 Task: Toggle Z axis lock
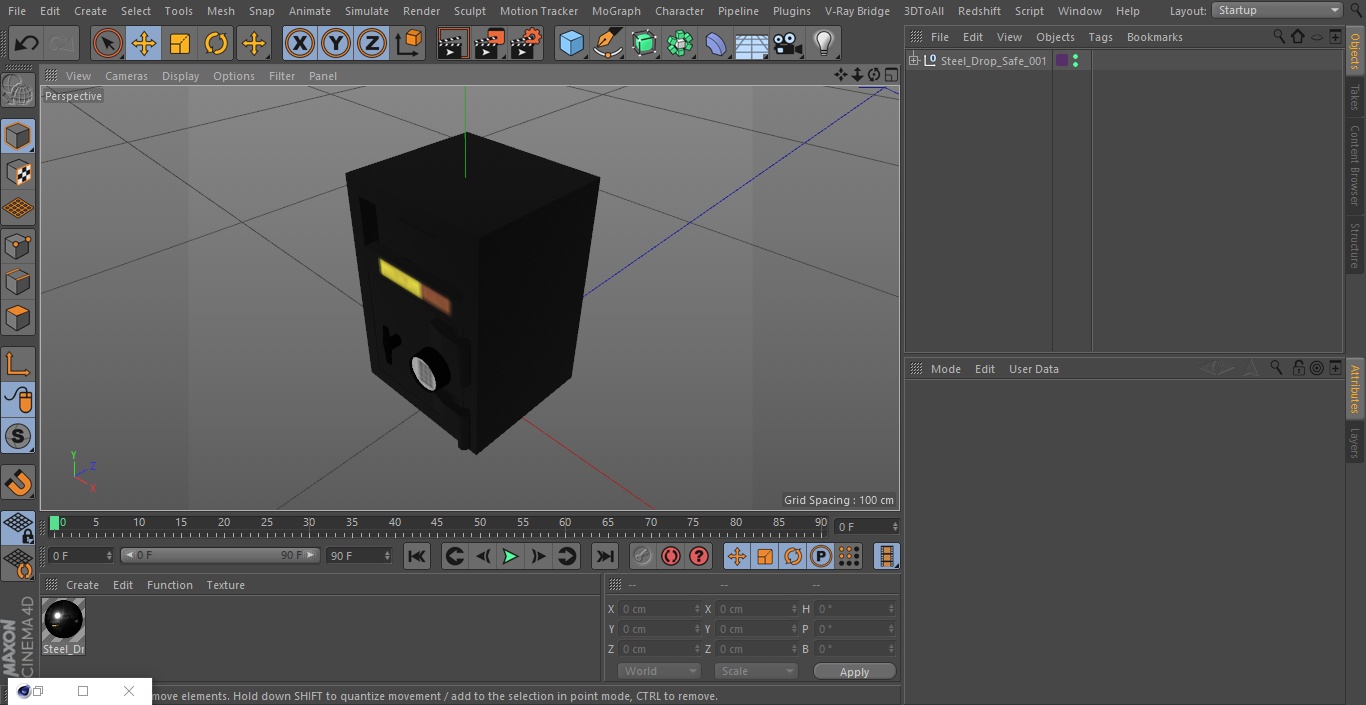click(x=372, y=43)
